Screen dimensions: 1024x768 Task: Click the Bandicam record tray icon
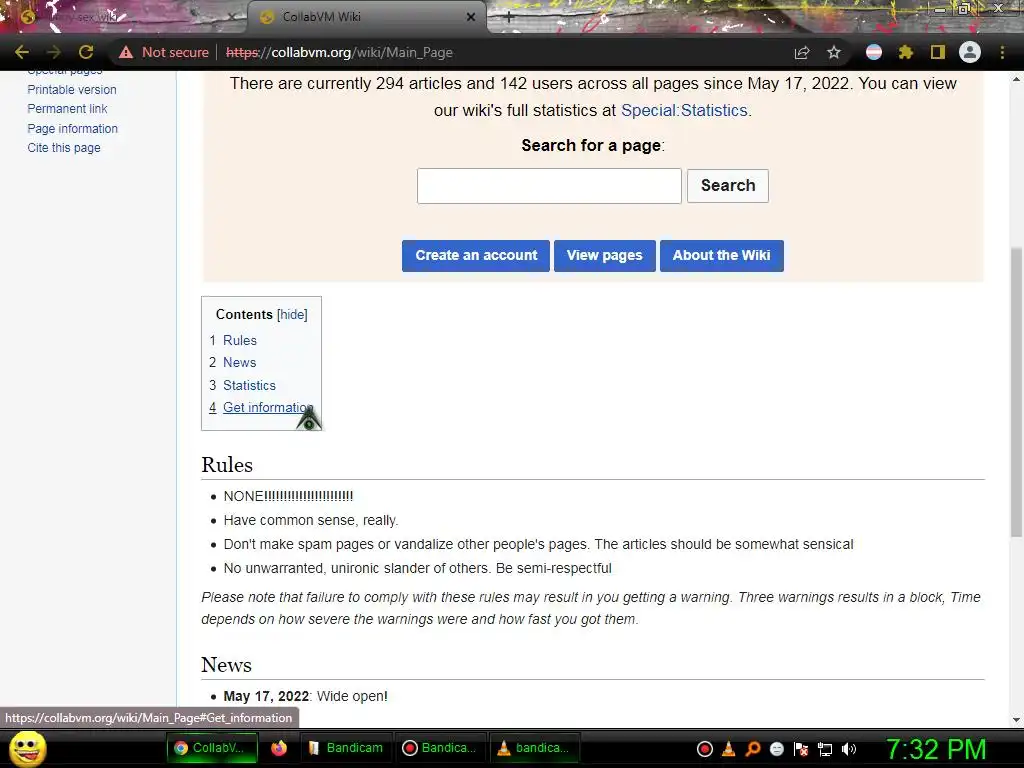point(705,749)
